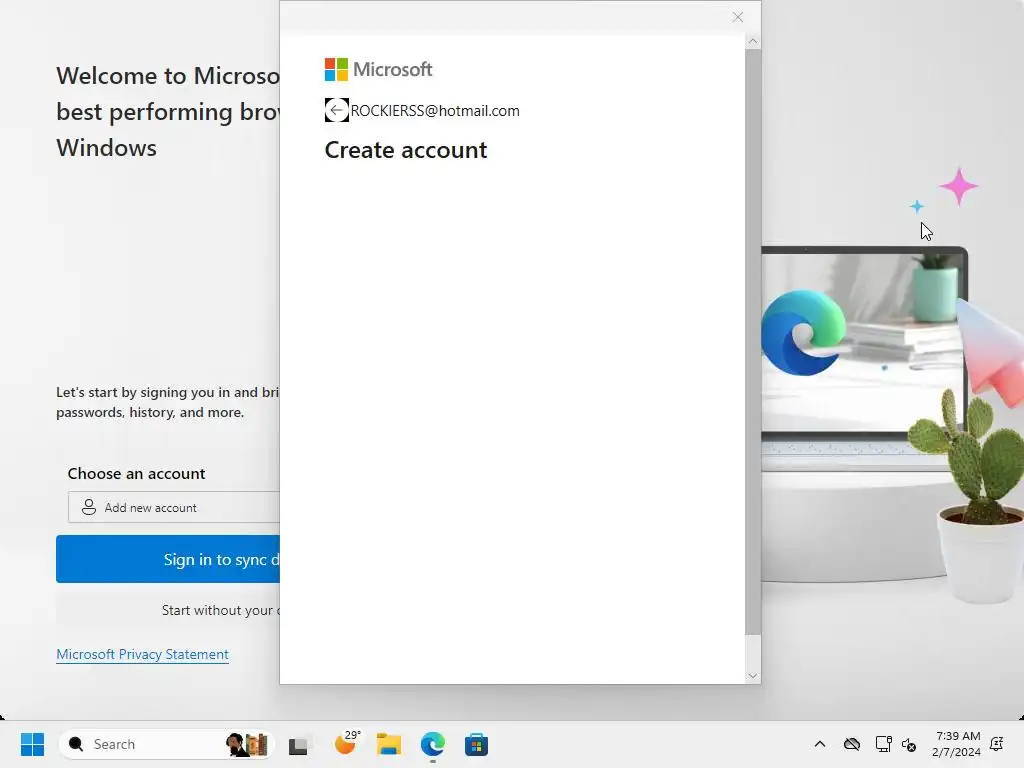Viewport: 1024px width, 768px height.
Task: Click the search highlight picture in taskbar
Action: click(x=248, y=744)
